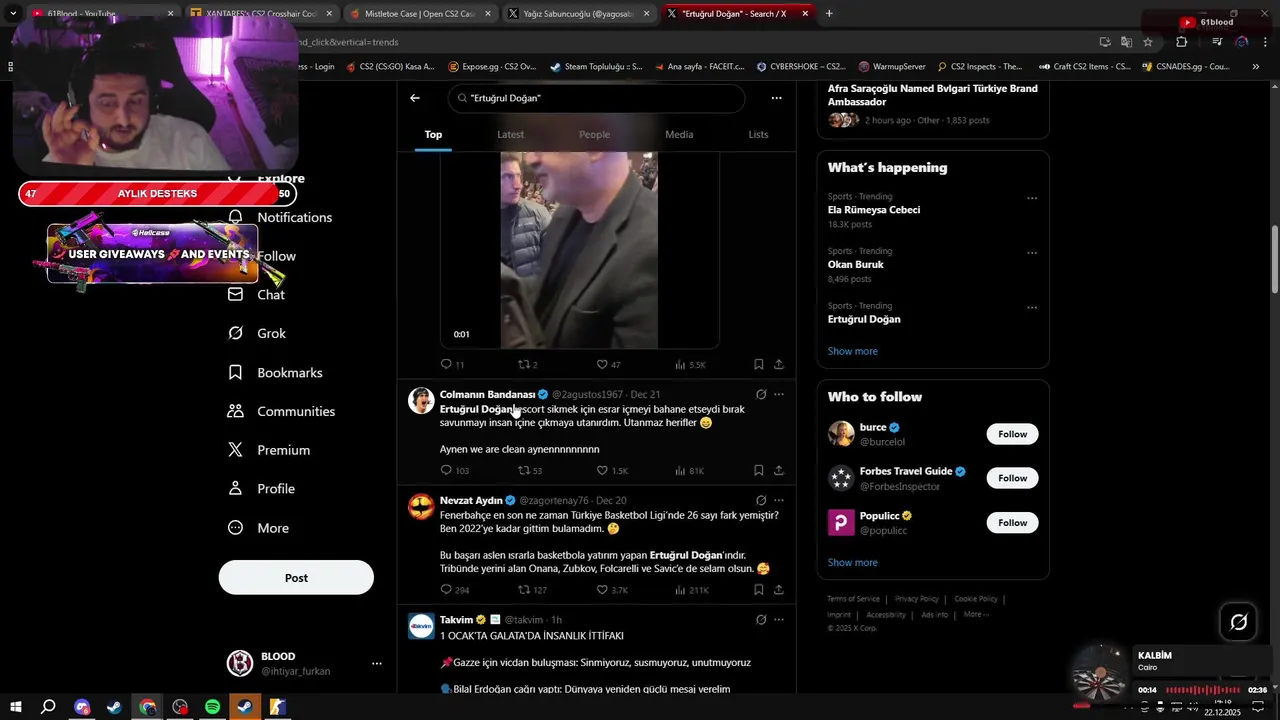The height and width of the screenshot is (720, 1280).
Task: Share the video tweet via share icon
Action: (779, 365)
